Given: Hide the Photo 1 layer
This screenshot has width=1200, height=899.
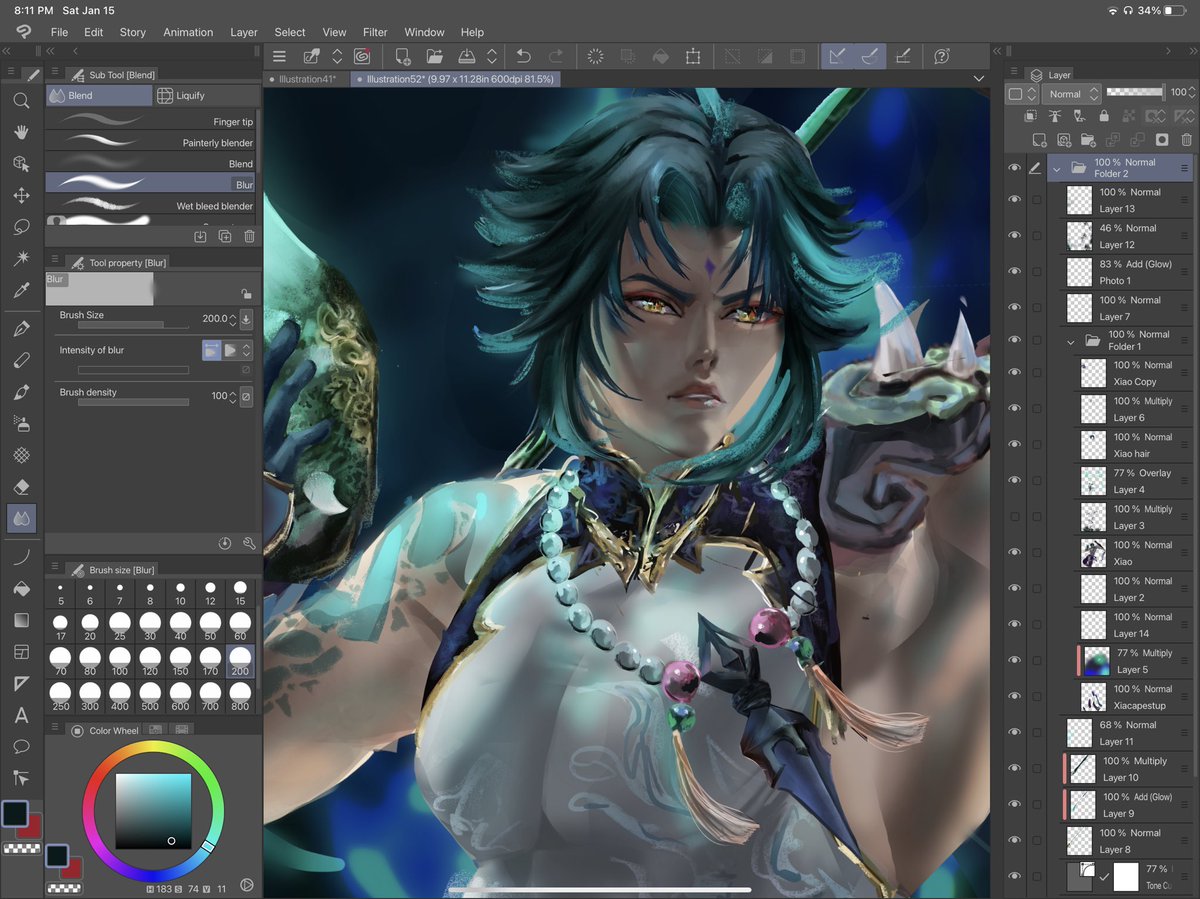Looking at the screenshot, I should 1015,271.
